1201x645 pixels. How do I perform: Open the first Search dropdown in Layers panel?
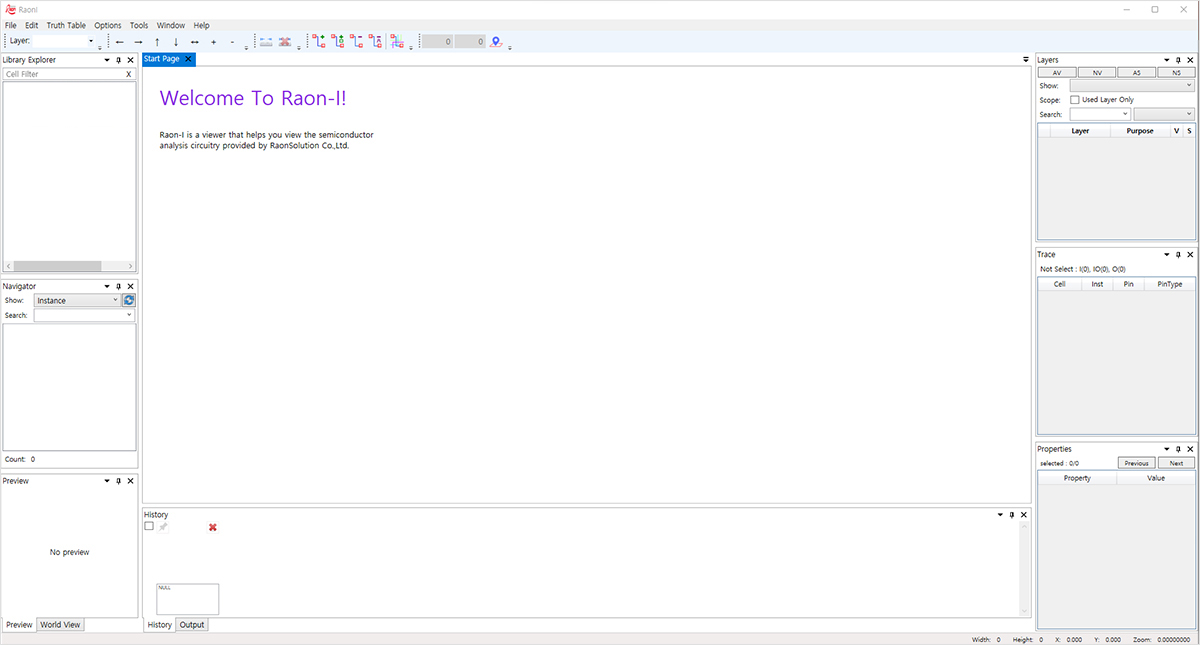1125,114
